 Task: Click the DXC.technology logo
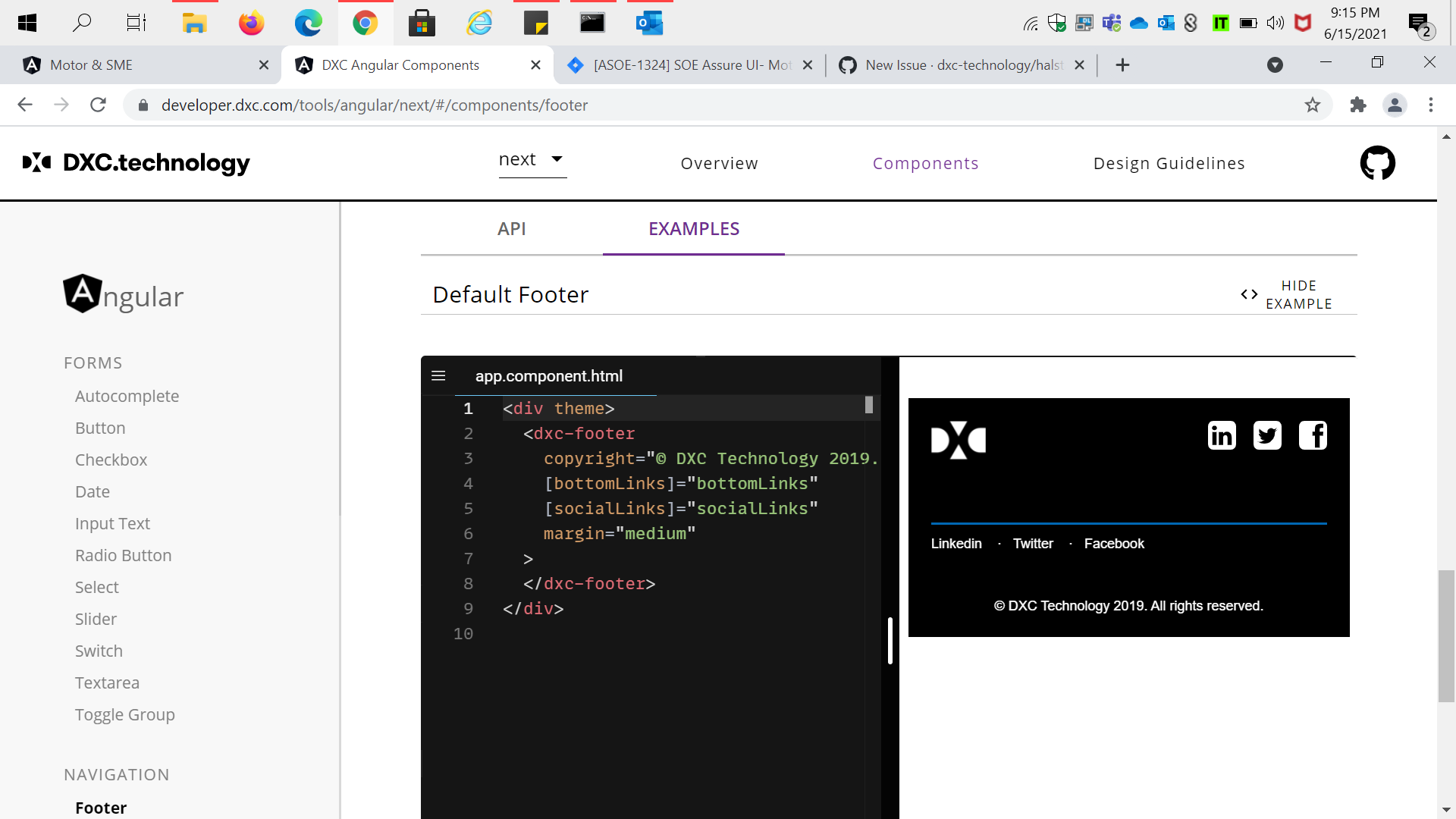coord(135,163)
